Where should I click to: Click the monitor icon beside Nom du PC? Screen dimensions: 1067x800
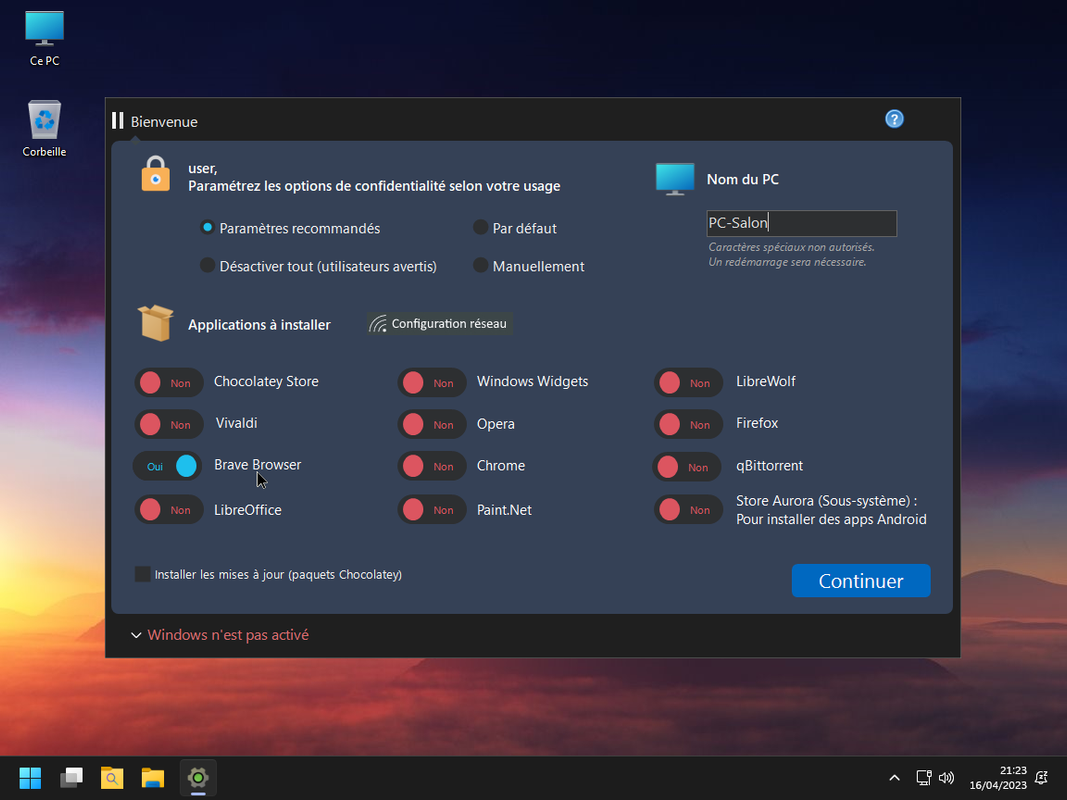[674, 179]
